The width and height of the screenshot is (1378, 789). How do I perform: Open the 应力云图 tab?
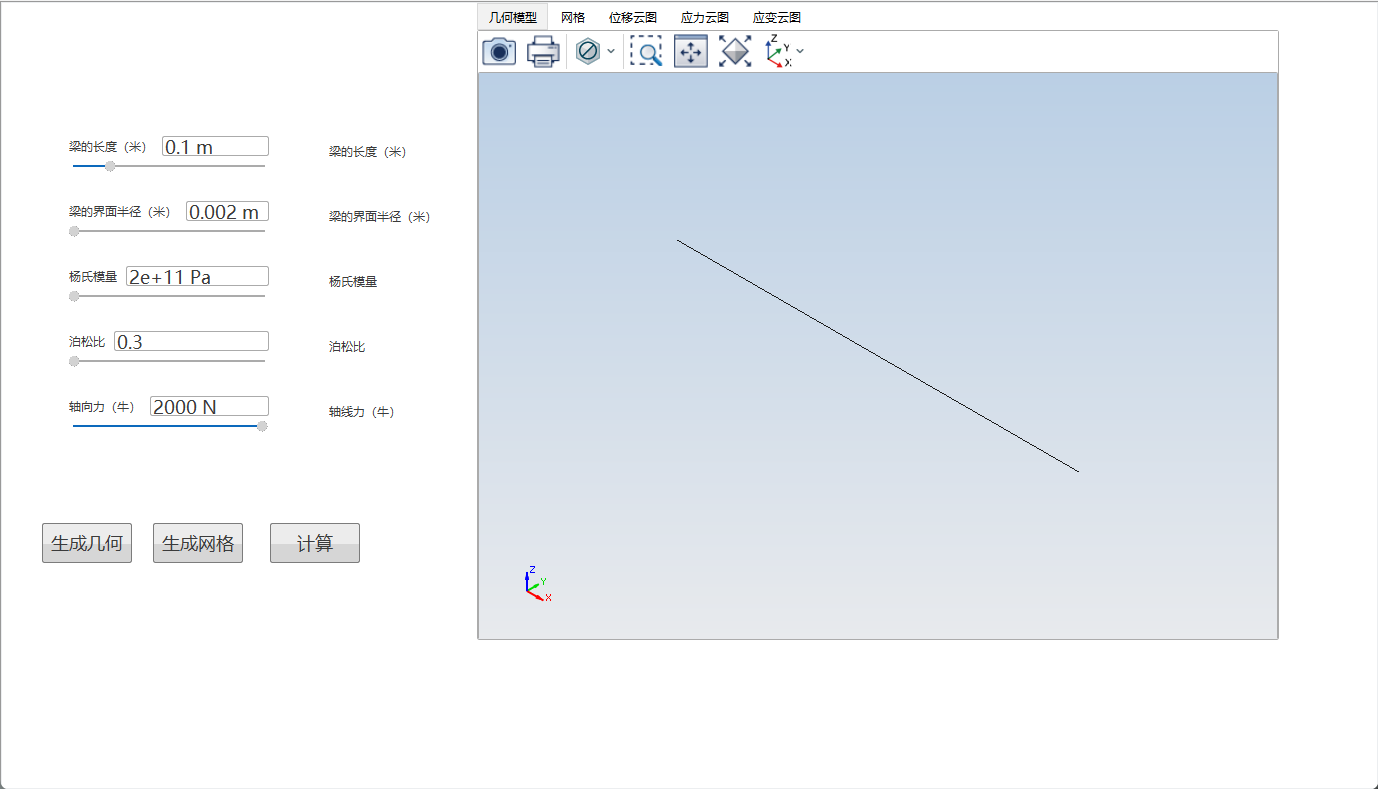coord(705,17)
